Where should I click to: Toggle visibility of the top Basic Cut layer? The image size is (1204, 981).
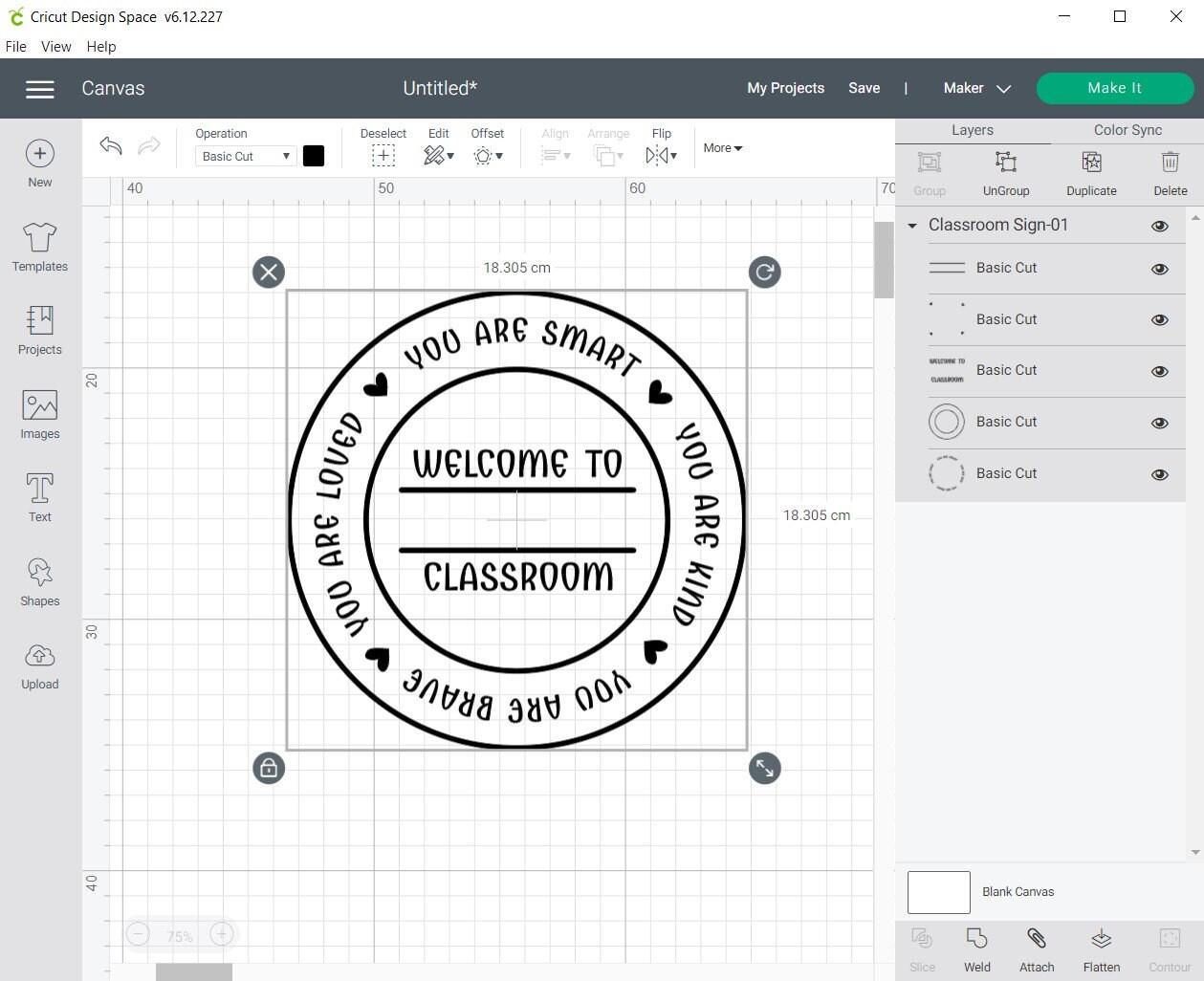[x=1159, y=269]
